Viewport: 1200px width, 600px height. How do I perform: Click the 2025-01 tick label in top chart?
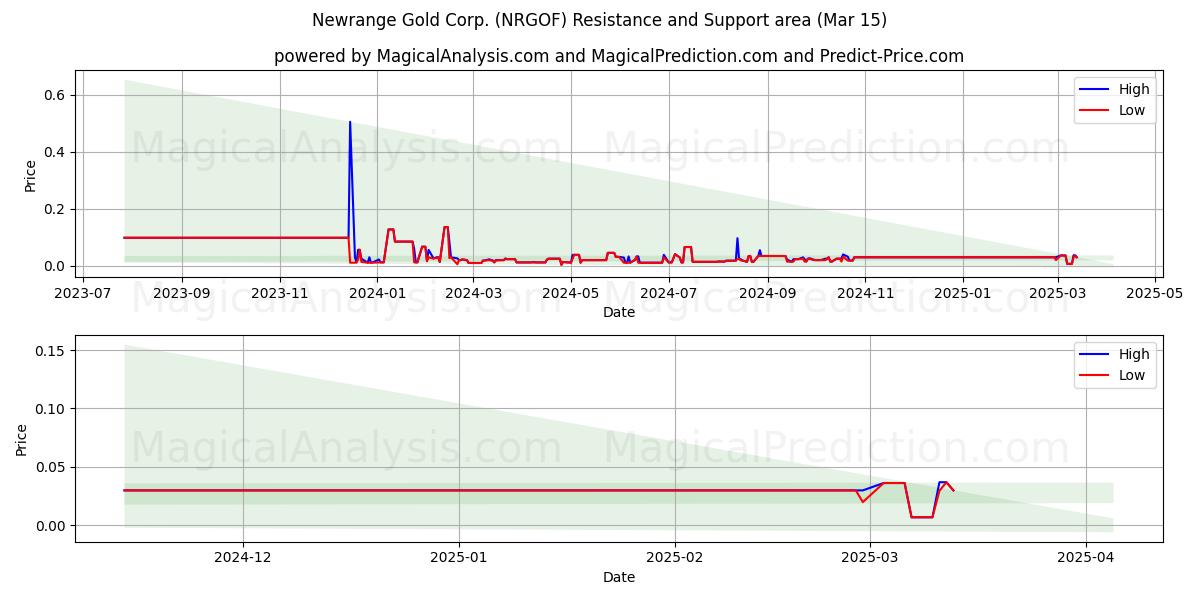961,292
